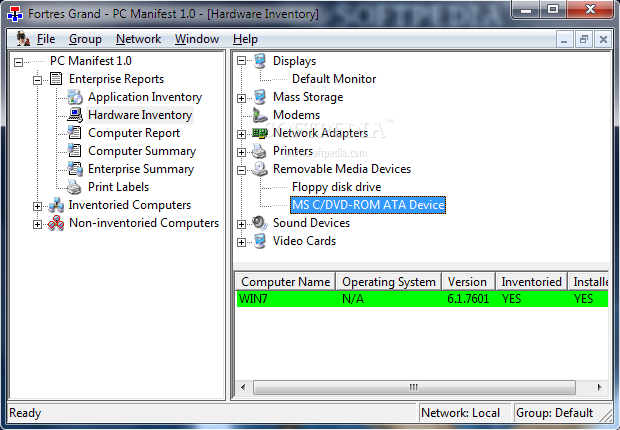The height and width of the screenshot is (430, 620).
Task: Collapse the Displays node
Action: pyautogui.click(x=241, y=61)
